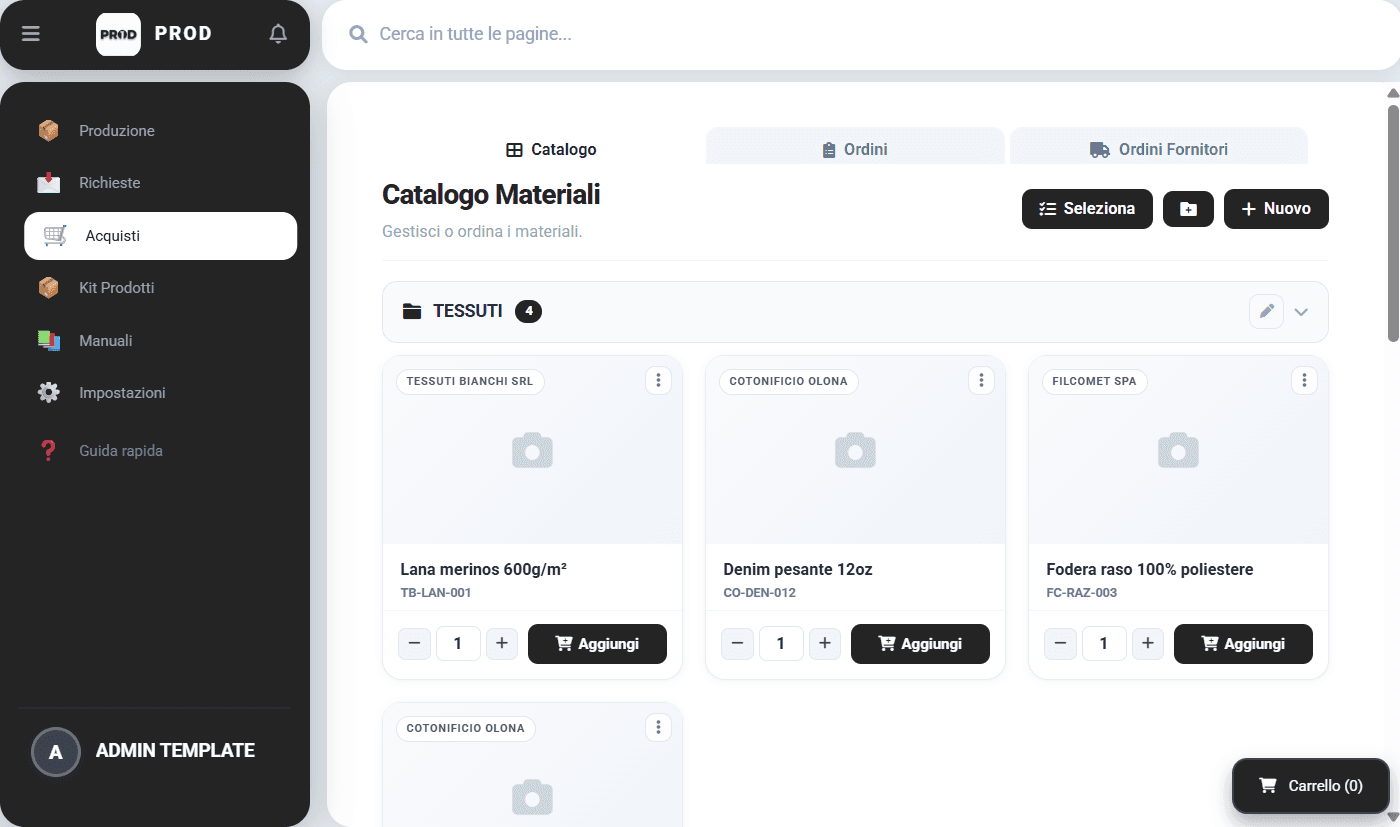Increase the quantity for Denim pesante 12oz
Screen dimensions: 1400x827
[825, 644]
